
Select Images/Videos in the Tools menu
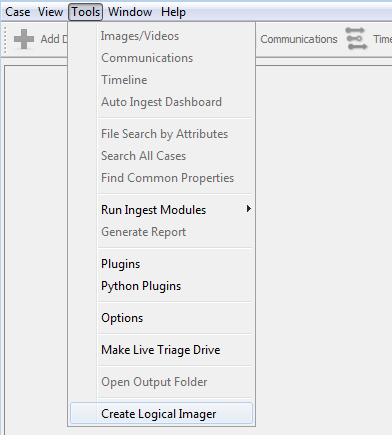[x=162, y=36]
